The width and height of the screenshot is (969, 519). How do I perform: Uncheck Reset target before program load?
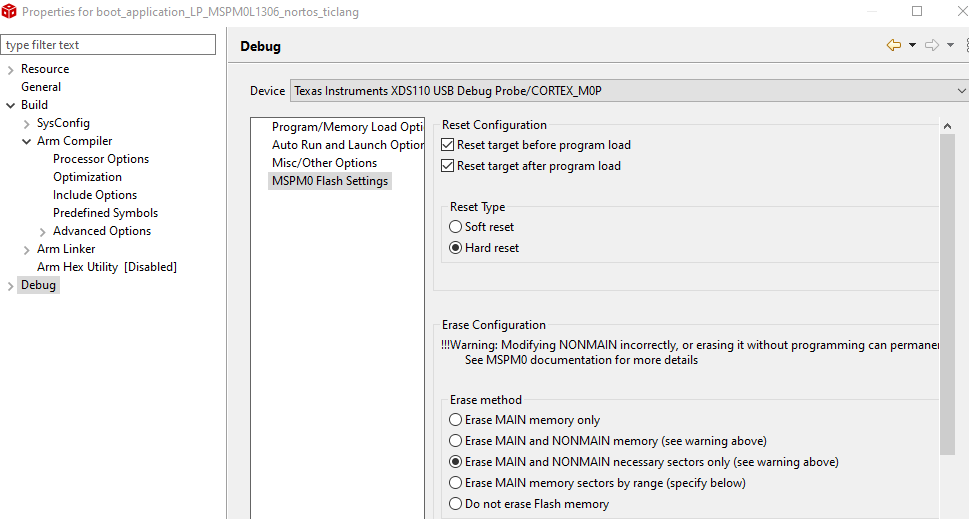[448, 145]
